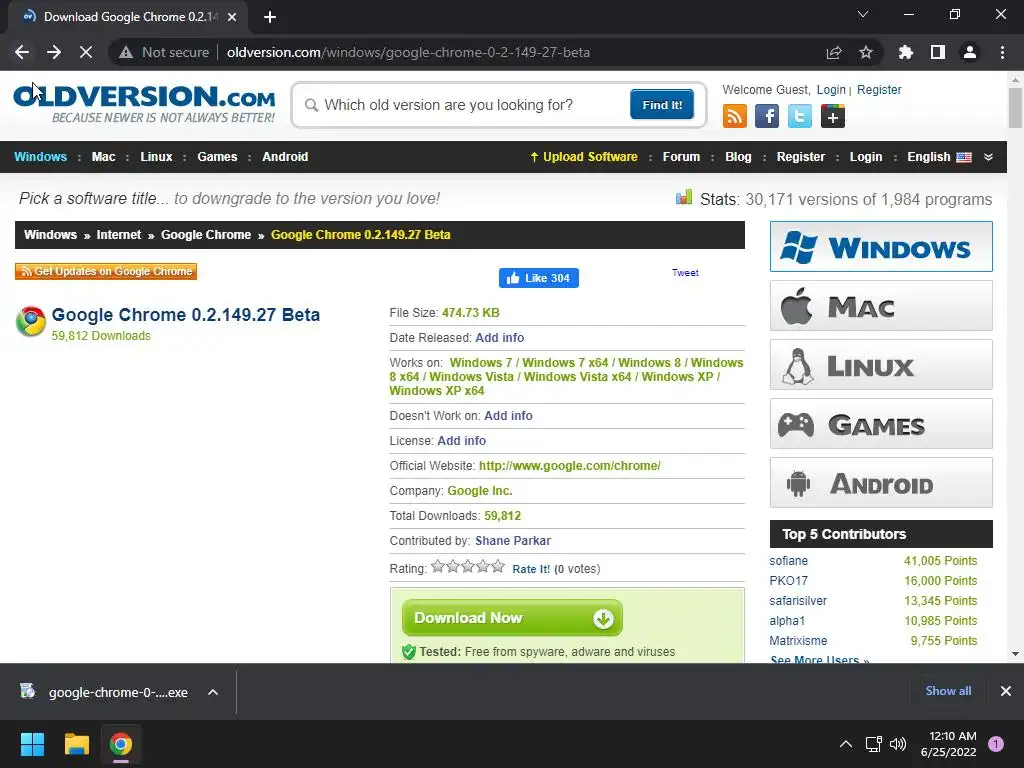Viewport: 1024px width, 768px height.
Task: Open contributor PKO17's profile
Action: point(788,581)
